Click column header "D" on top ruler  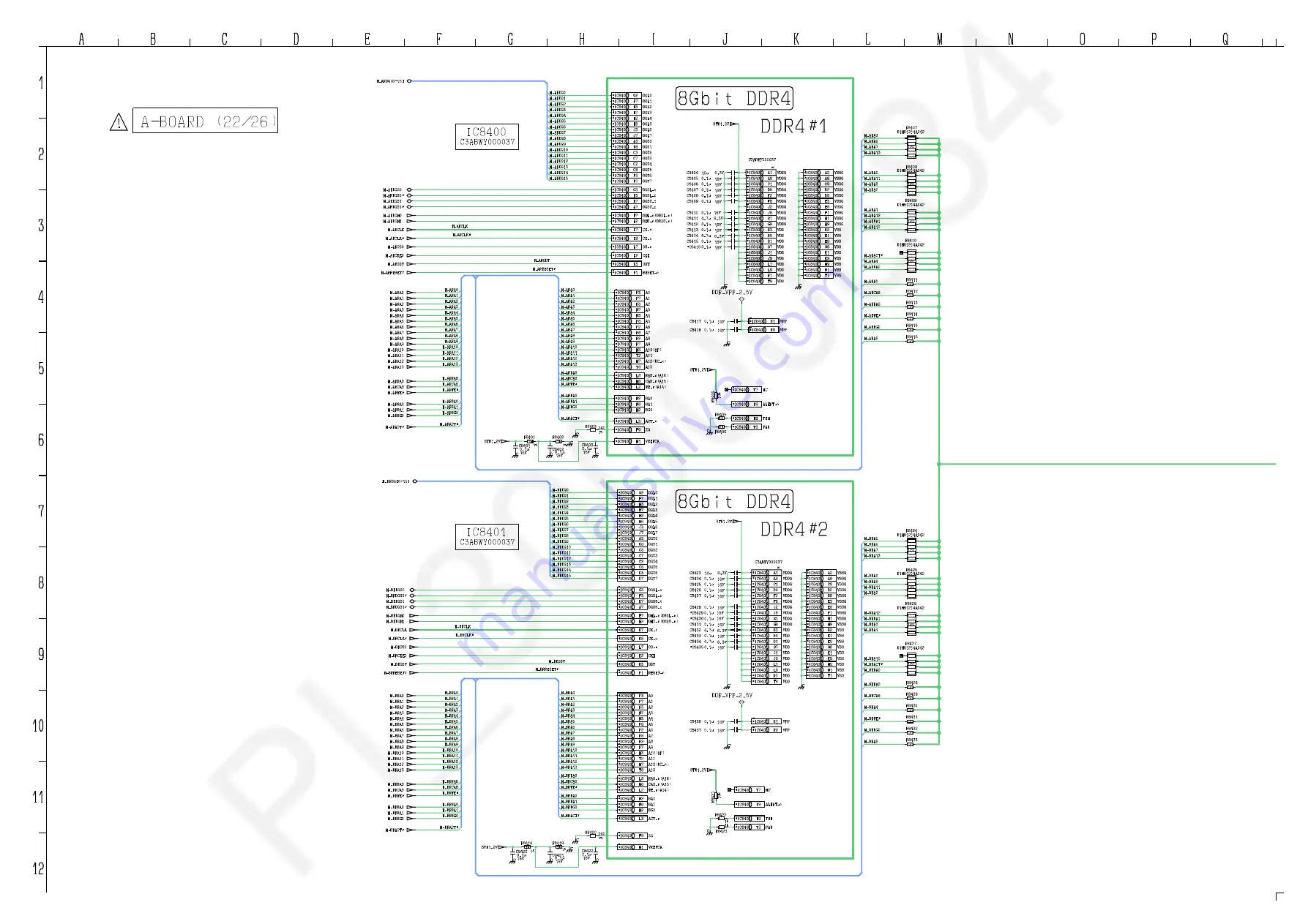point(296,39)
